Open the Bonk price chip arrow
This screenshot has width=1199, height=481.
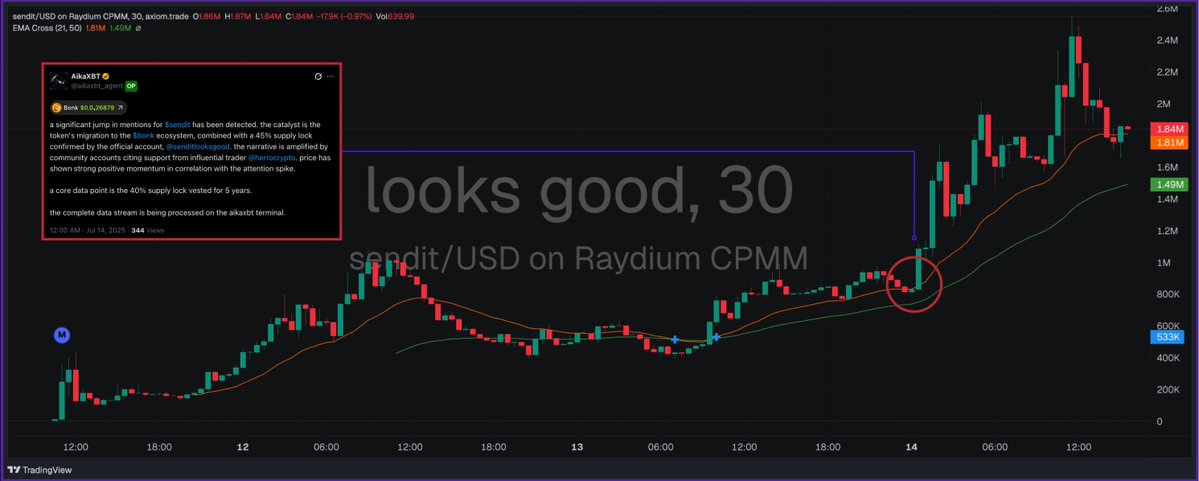click(x=119, y=108)
